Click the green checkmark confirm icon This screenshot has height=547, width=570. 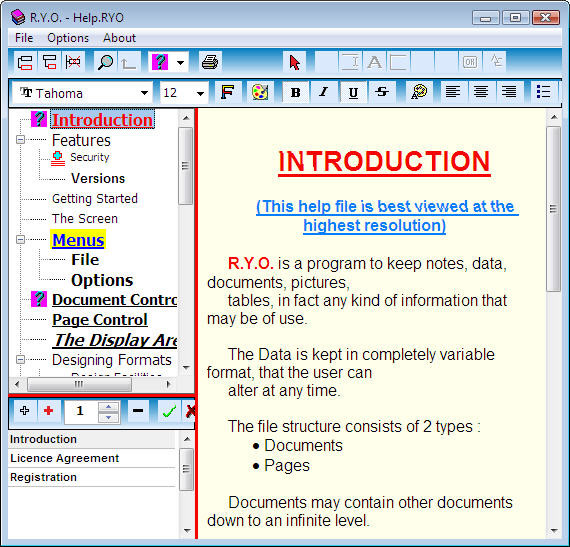click(x=169, y=411)
